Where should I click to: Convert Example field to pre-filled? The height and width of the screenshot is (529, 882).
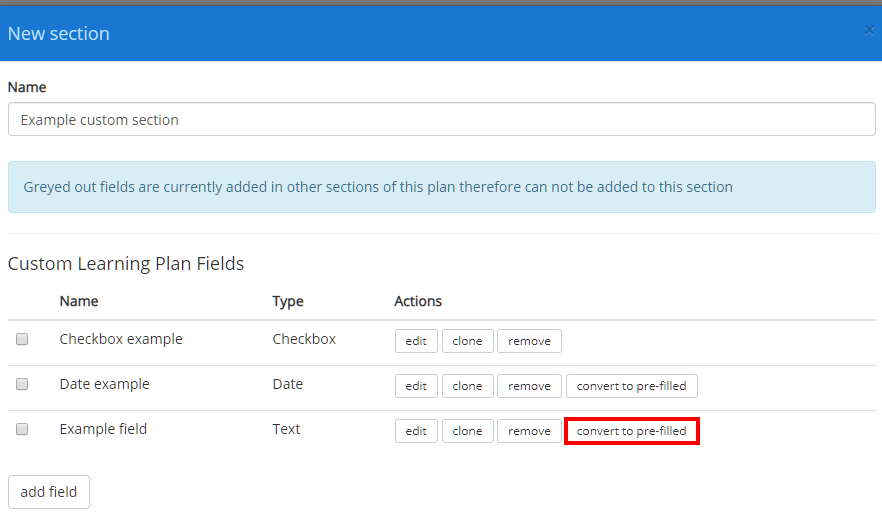click(x=632, y=431)
